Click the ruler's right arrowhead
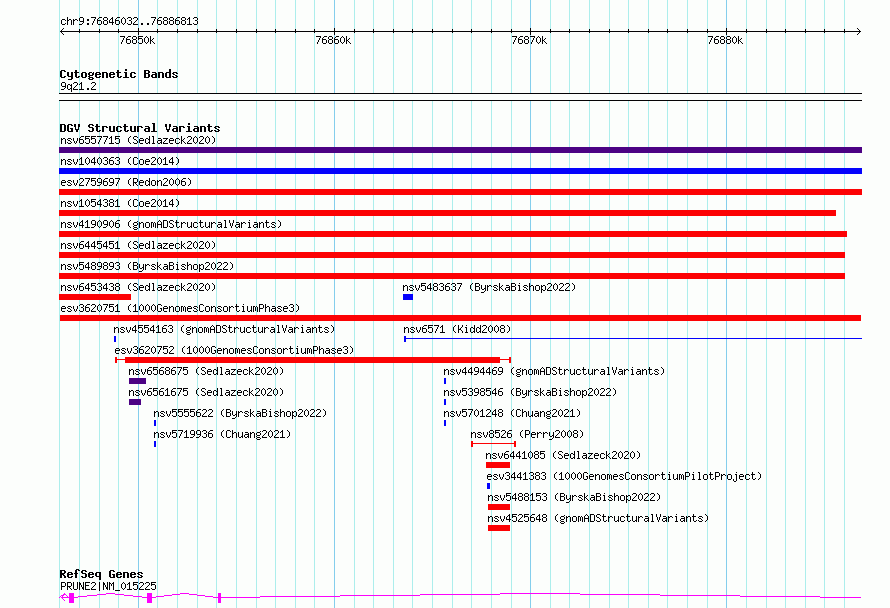890x608 pixels. click(x=859, y=32)
